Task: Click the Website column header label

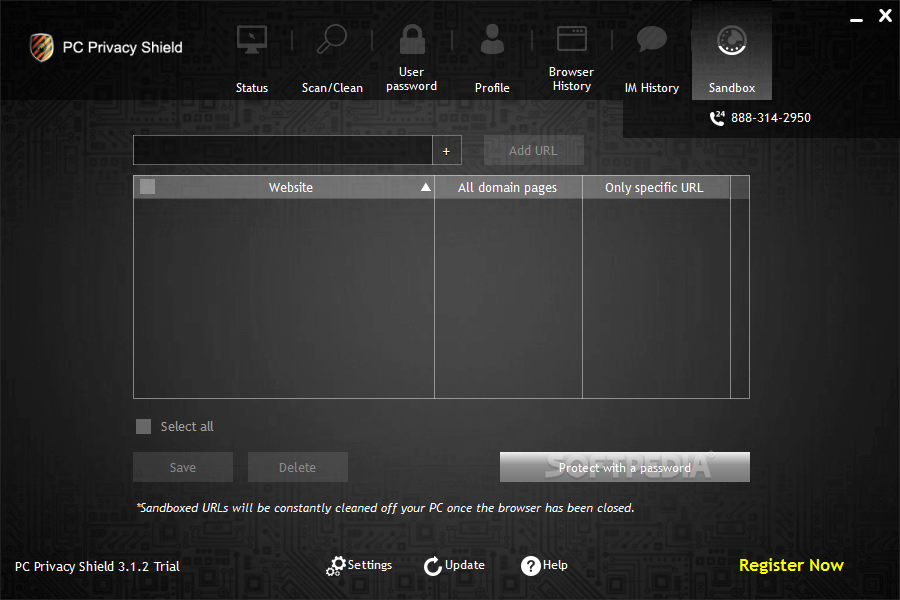Action: point(291,187)
